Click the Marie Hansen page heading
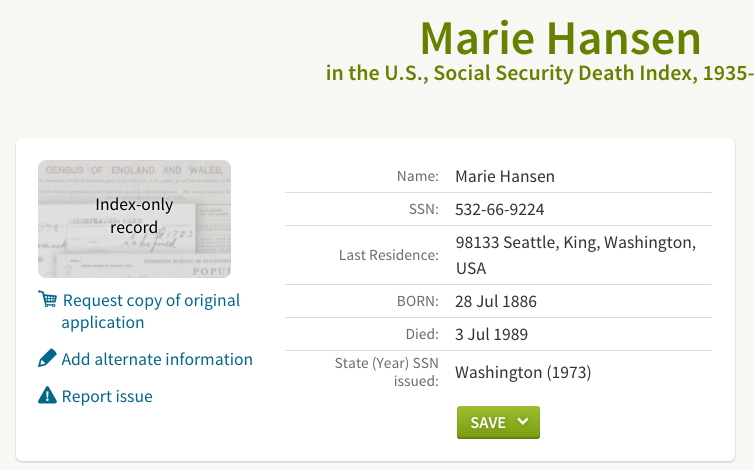Image resolution: width=754 pixels, height=470 pixels. tap(560, 38)
